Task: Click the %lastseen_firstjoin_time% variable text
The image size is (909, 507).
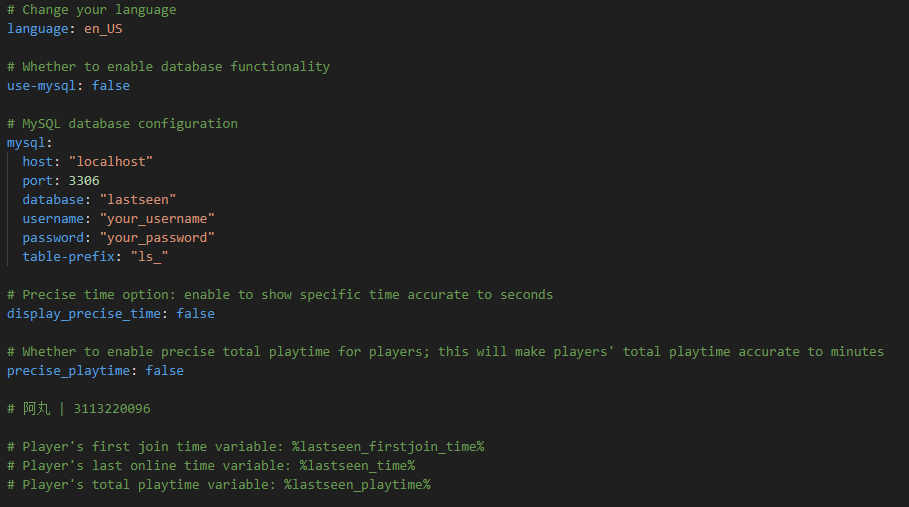Action: tap(388, 447)
